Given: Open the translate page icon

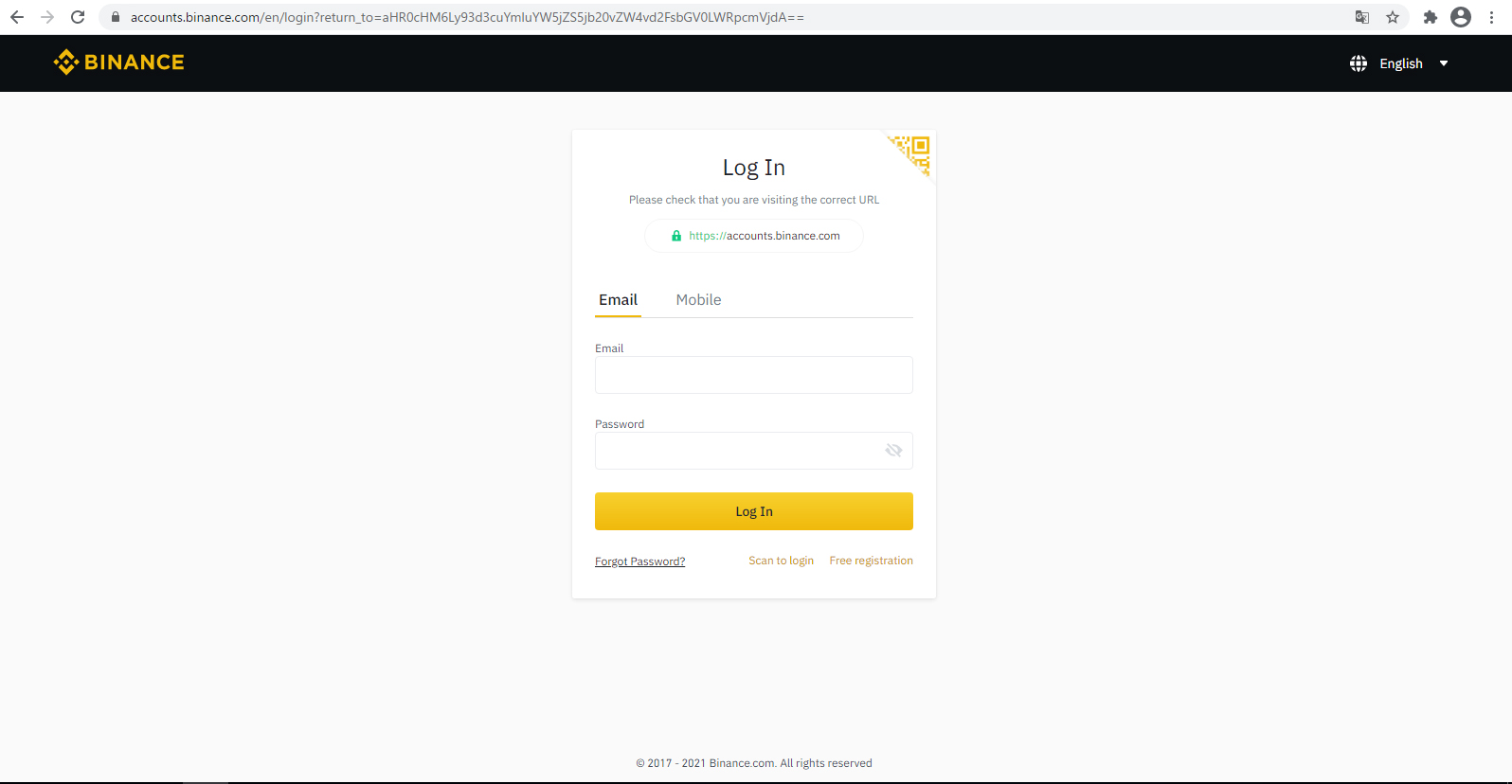Looking at the screenshot, I should click(1362, 17).
